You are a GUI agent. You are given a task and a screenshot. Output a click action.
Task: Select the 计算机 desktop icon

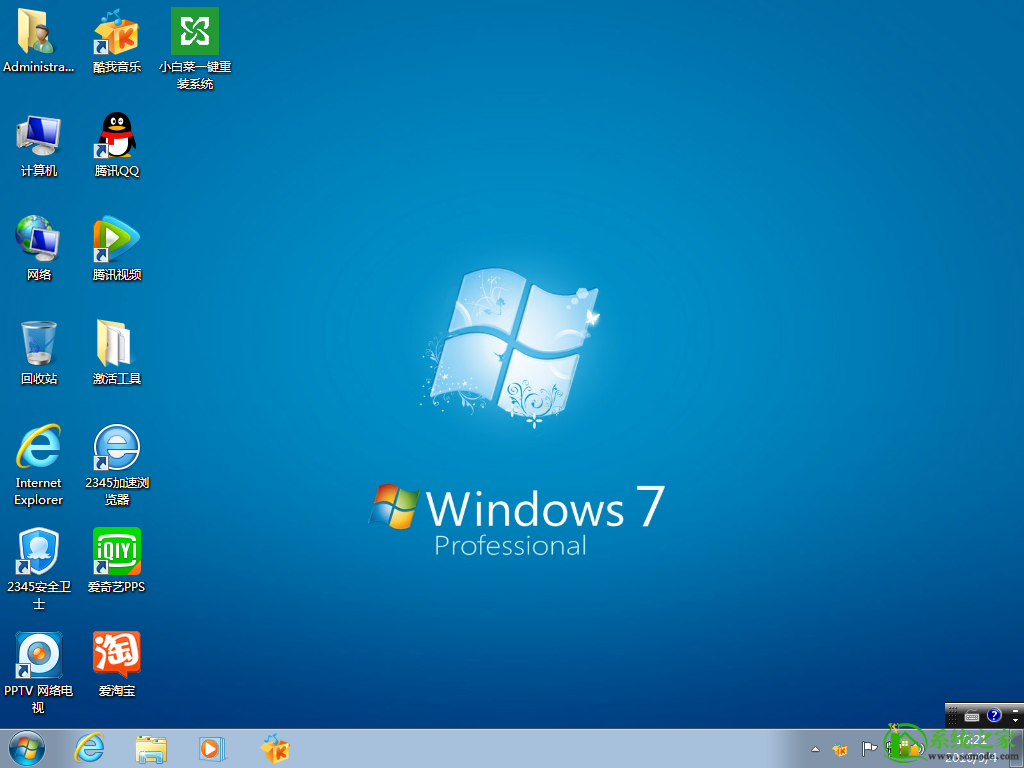point(39,137)
